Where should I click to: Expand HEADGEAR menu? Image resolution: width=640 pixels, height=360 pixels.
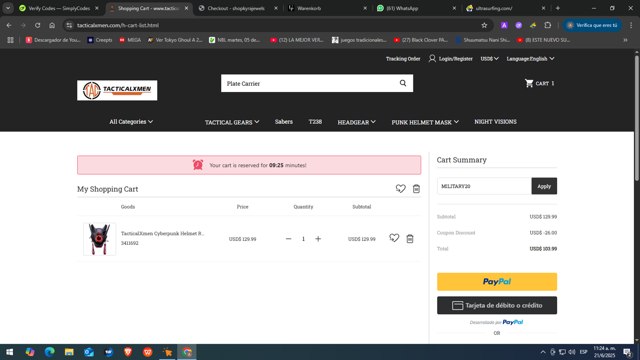pyautogui.click(x=356, y=122)
